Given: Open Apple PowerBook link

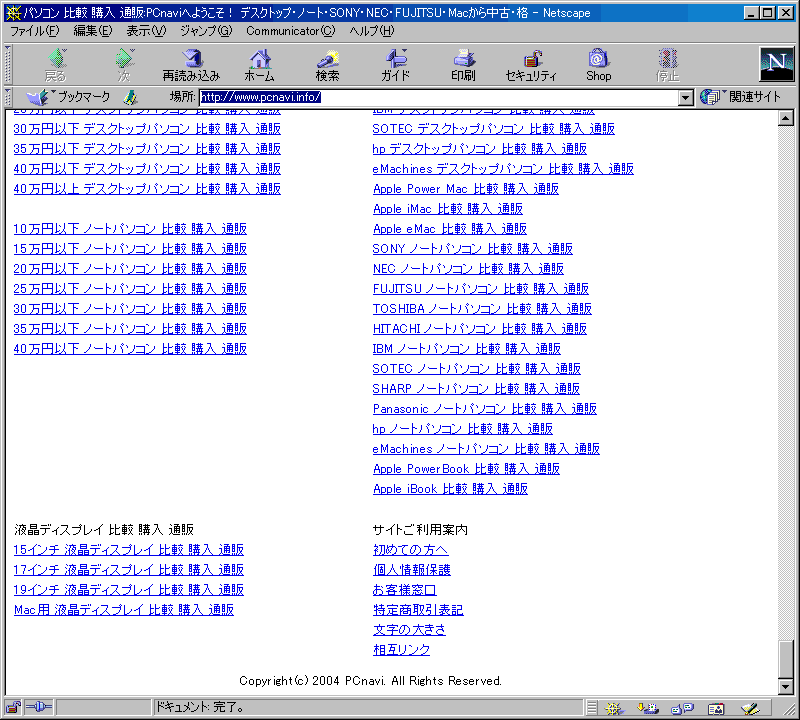Looking at the screenshot, I should (466, 469).
